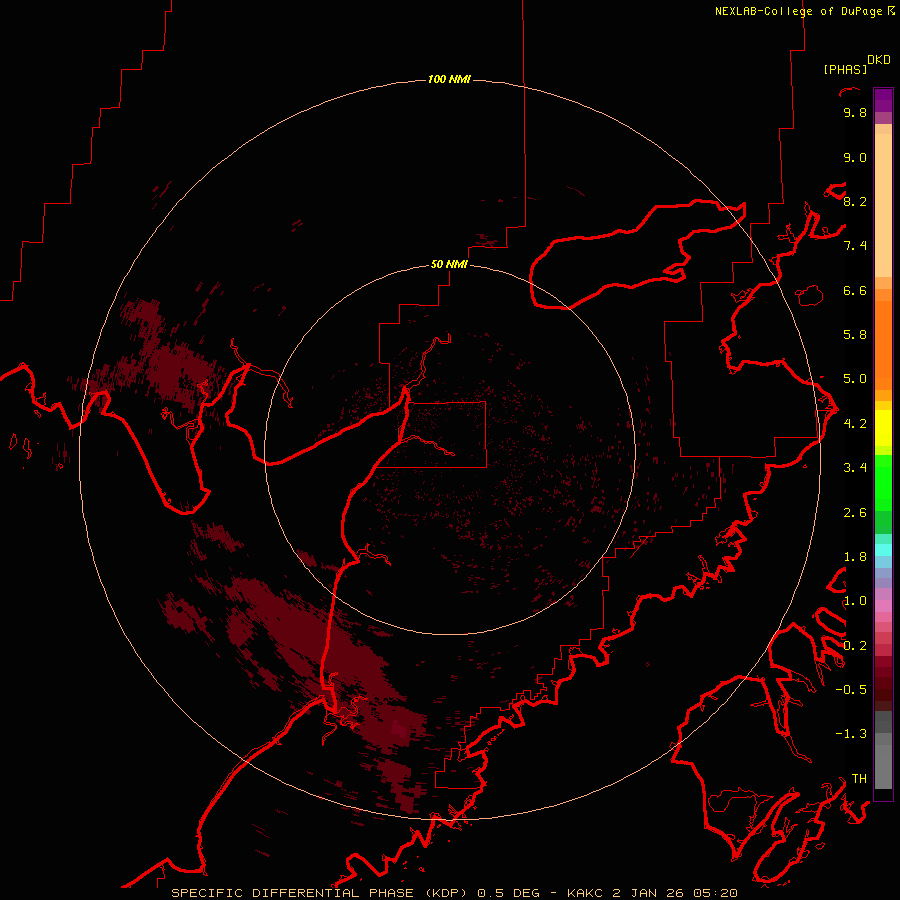Click the -0.5 value on the color scale
This screenshot has height=900, width=900.
[x=851, y=690]
